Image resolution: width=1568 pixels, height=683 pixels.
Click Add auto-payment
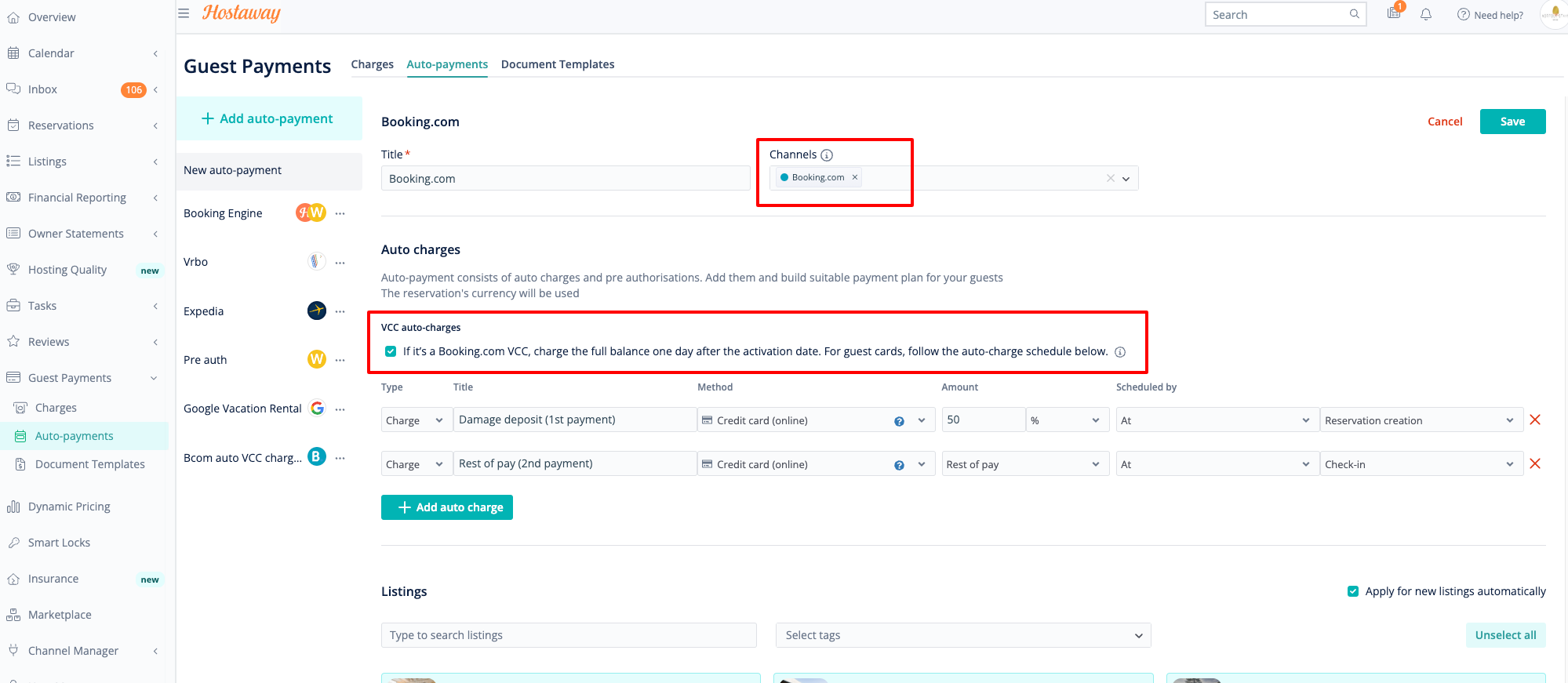(x=268, y=118)
